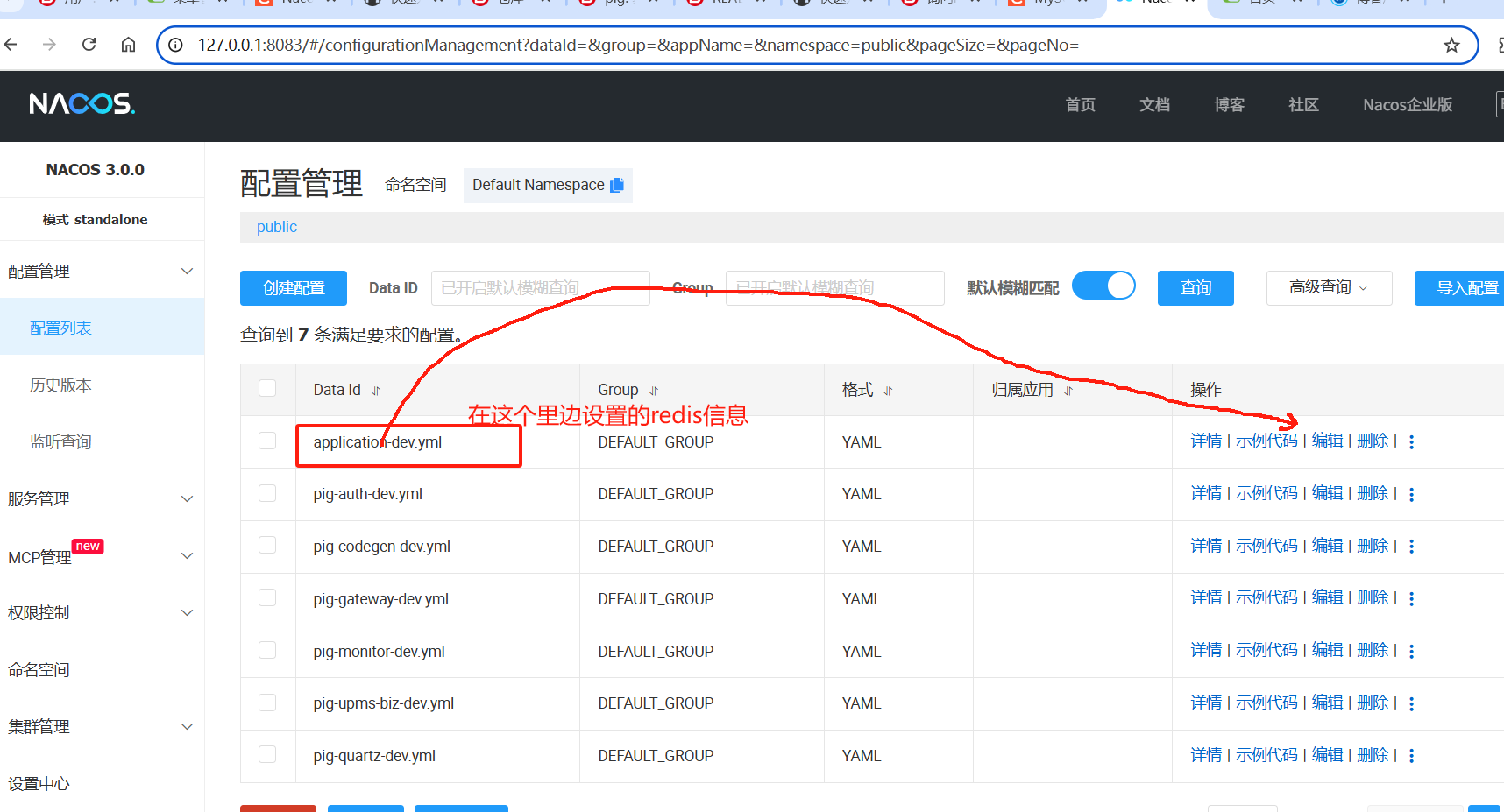Open 详情 for application-dev.yml
Screen dimensions: 1504x812
tap(1206, 441)
